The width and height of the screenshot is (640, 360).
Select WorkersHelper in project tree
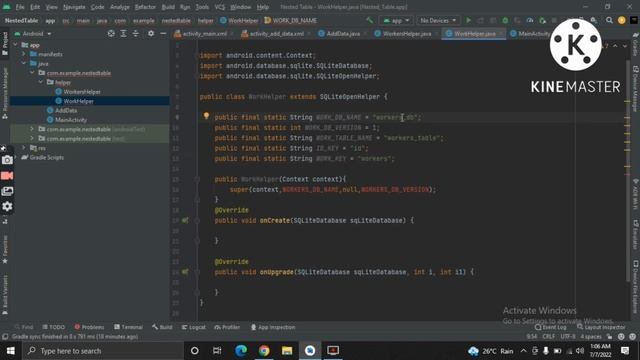click(82, 92)
